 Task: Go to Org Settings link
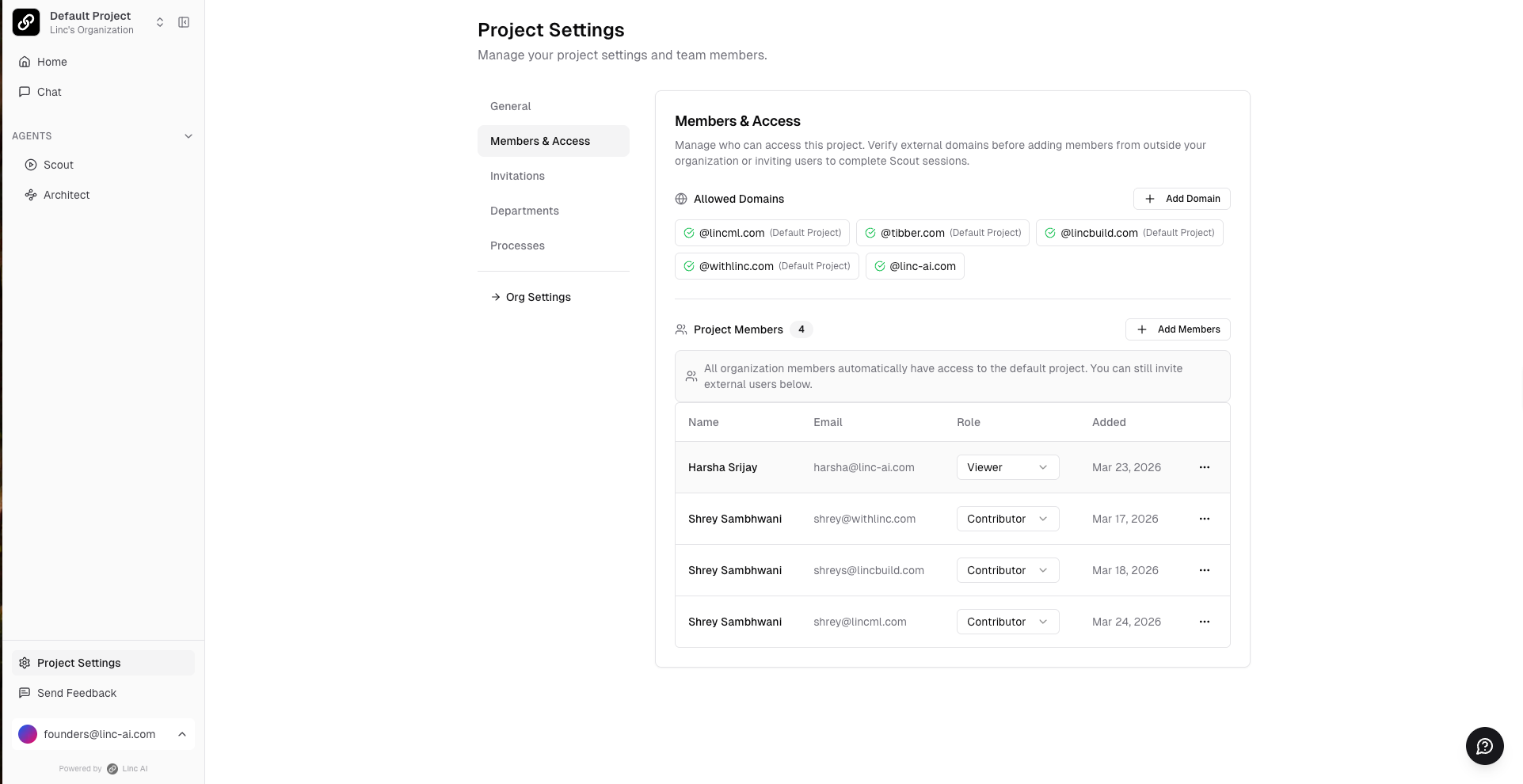pos(538,297)
